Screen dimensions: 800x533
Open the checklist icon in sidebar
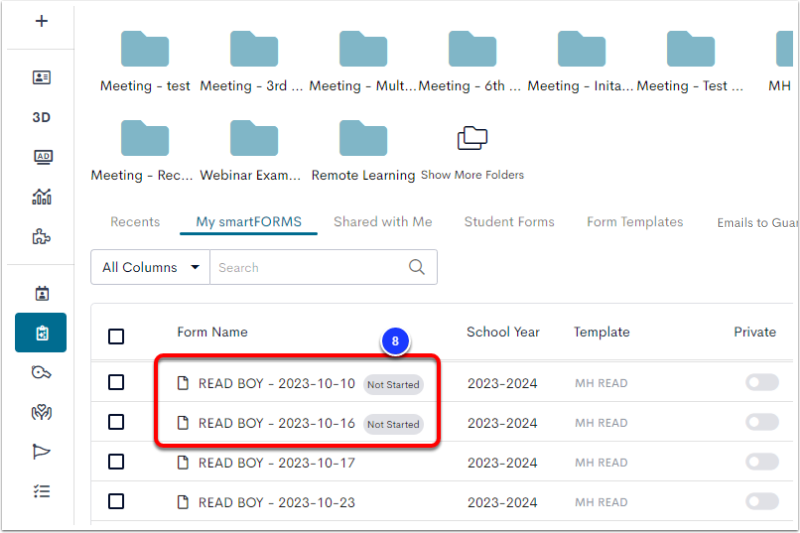coord(42,491)
